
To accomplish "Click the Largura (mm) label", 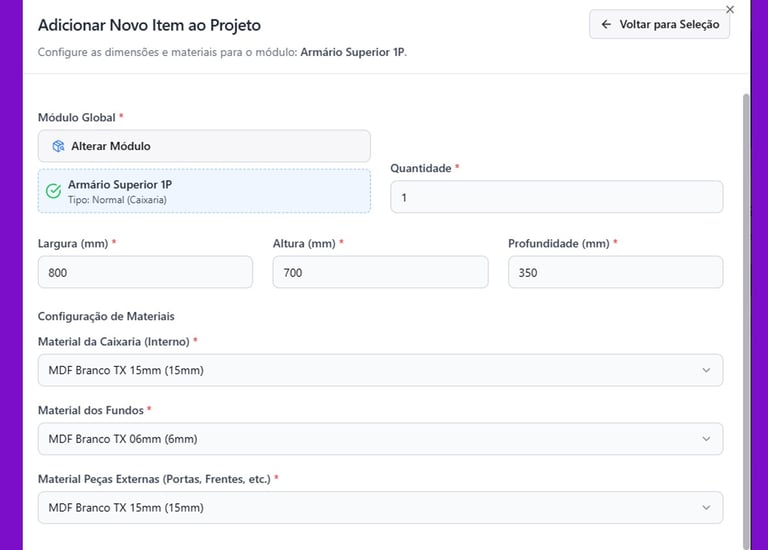I will click(x=73, y=243).
